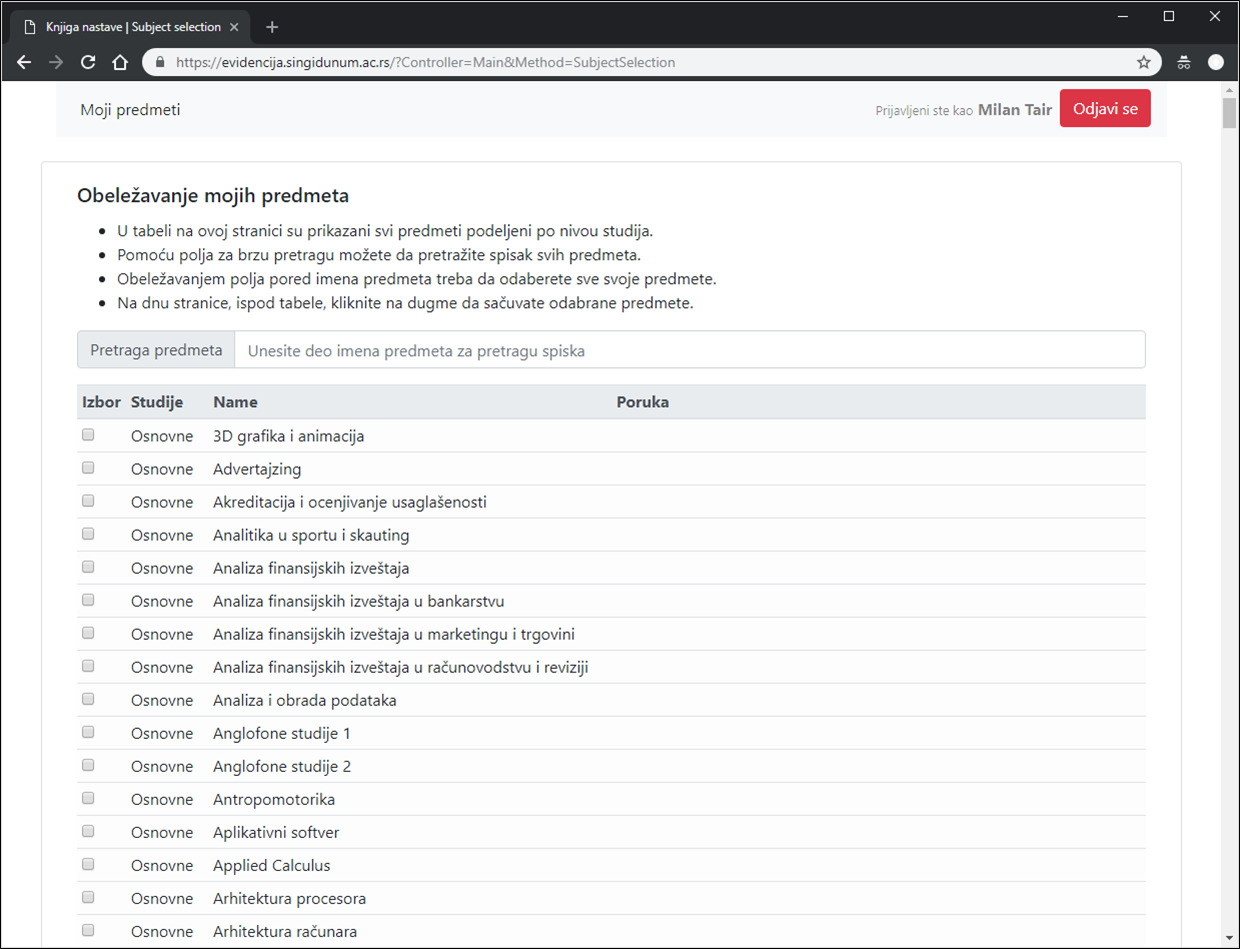Click the browser back arrow
The width and height of the screenshot is (1240, 949).
pos(24,62)
